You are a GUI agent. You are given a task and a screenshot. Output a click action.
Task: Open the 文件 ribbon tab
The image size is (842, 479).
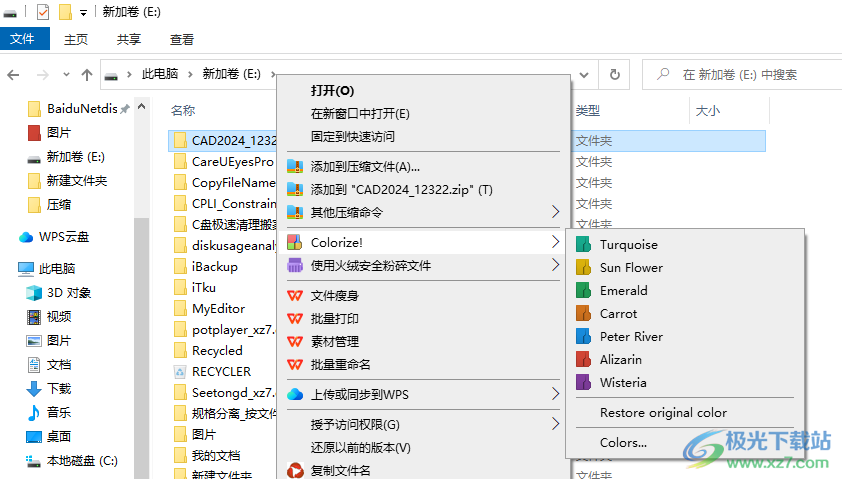point(23,39)
